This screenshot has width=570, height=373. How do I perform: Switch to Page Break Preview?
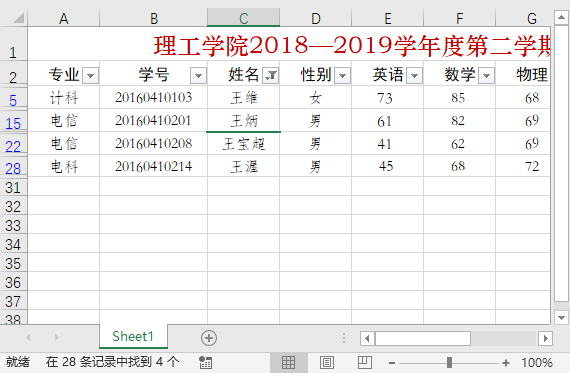point(365,362)
